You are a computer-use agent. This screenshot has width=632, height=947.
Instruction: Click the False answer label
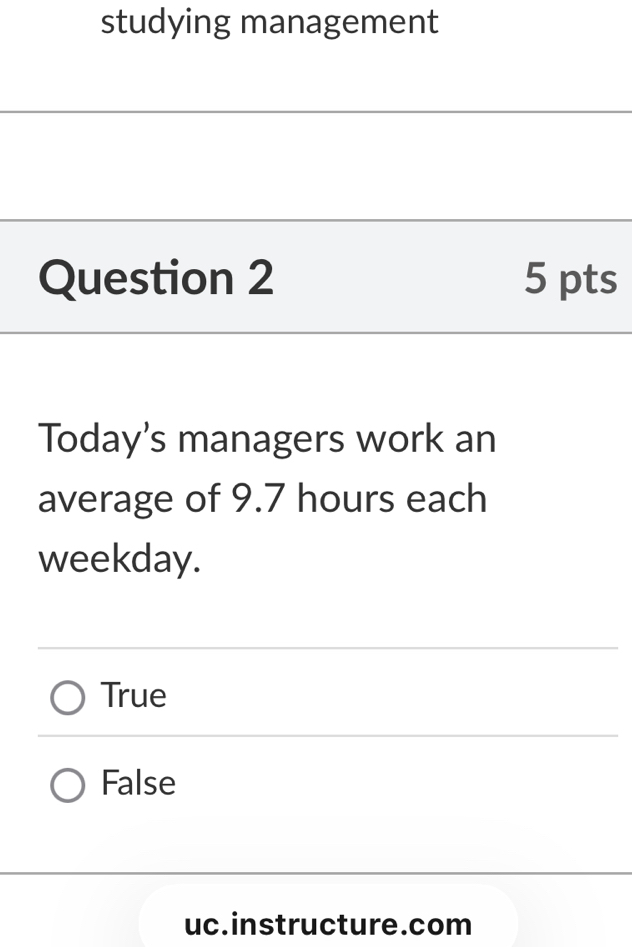pos(139,783)
